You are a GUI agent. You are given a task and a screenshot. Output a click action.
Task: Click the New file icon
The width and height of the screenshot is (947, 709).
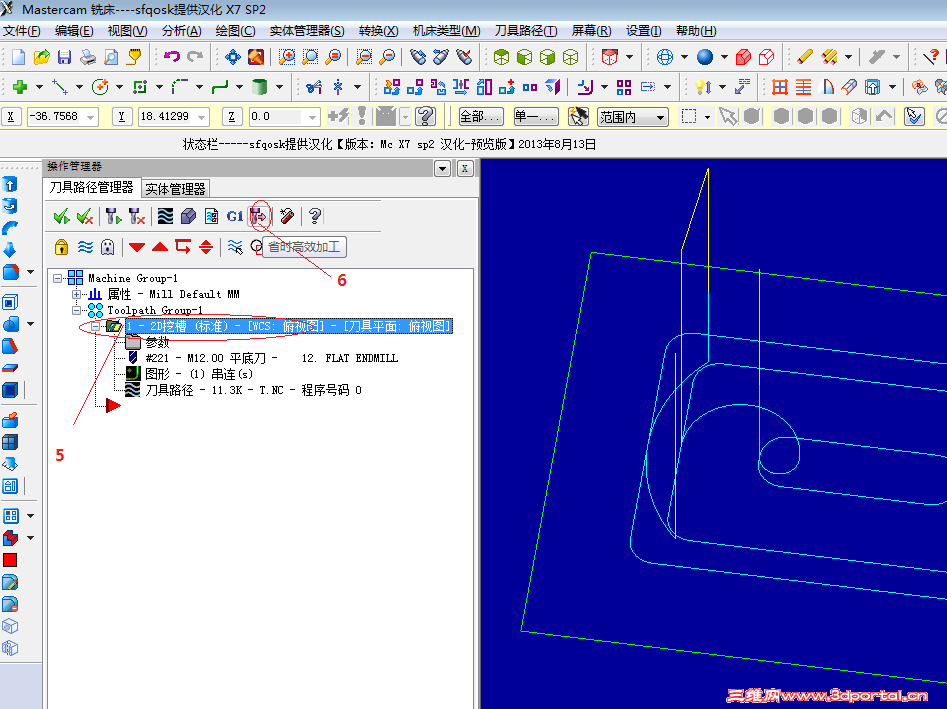point(18,57)
